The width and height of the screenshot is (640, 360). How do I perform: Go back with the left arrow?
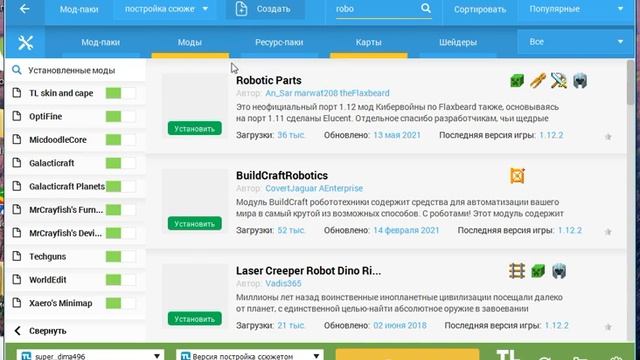coord(24,9)
